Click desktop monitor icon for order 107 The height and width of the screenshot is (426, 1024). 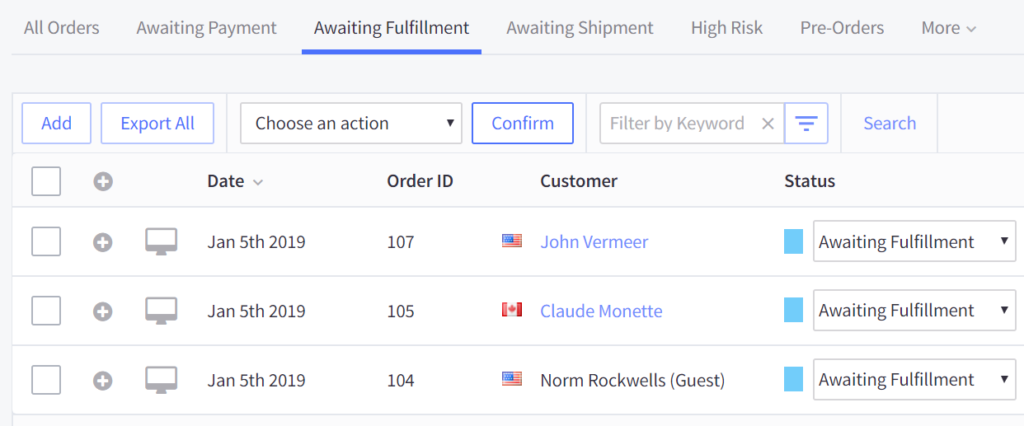pos(161,242)
